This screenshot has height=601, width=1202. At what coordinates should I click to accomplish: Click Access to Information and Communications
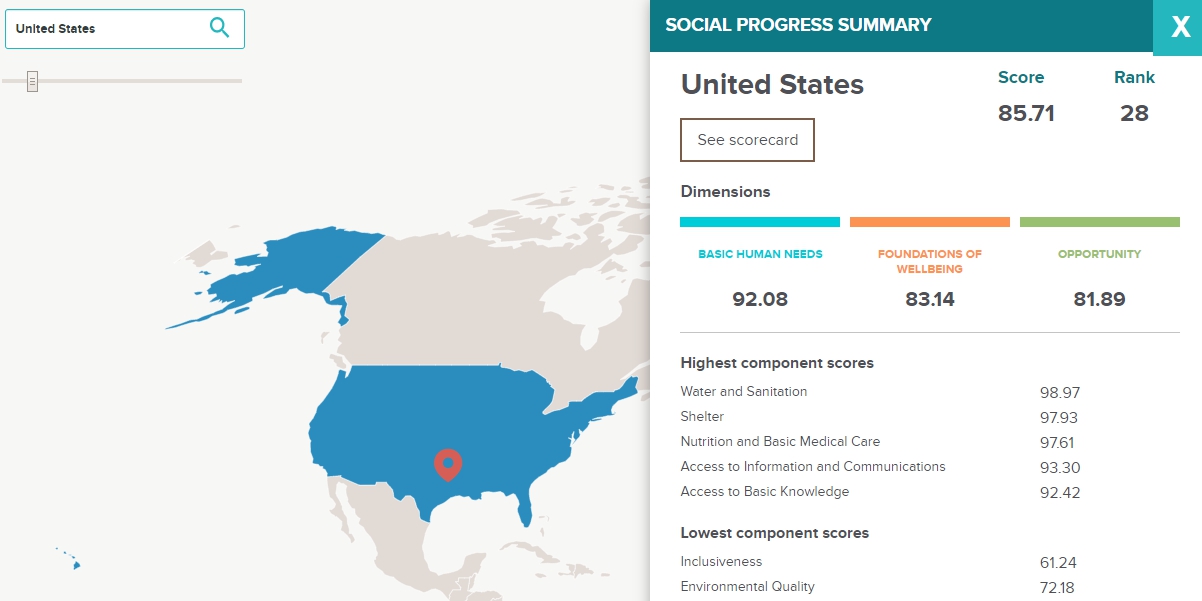812,466
